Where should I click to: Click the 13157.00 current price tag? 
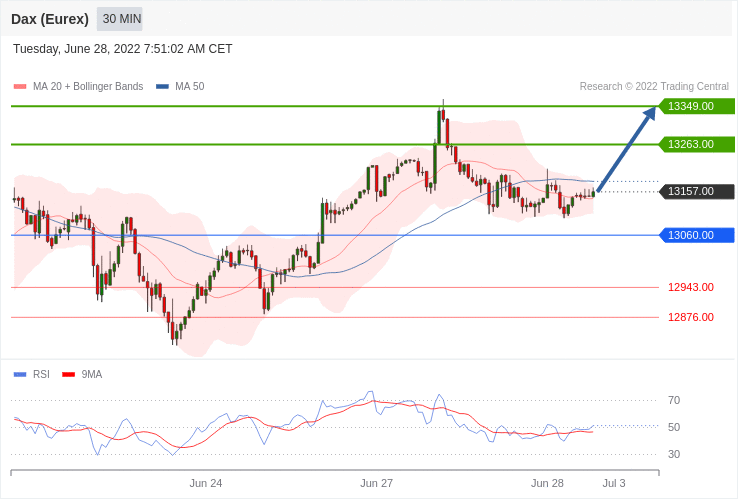[x=696, y=191]
